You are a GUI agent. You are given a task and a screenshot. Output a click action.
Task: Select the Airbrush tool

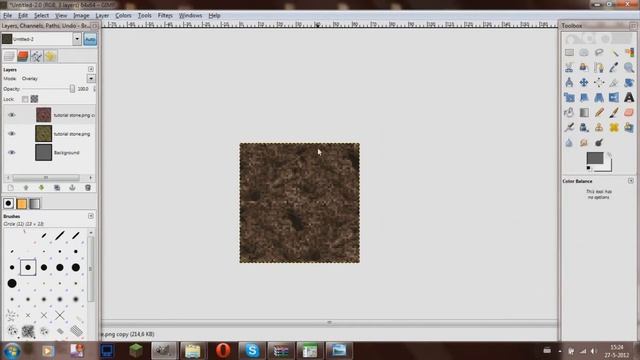click(569, 127)
